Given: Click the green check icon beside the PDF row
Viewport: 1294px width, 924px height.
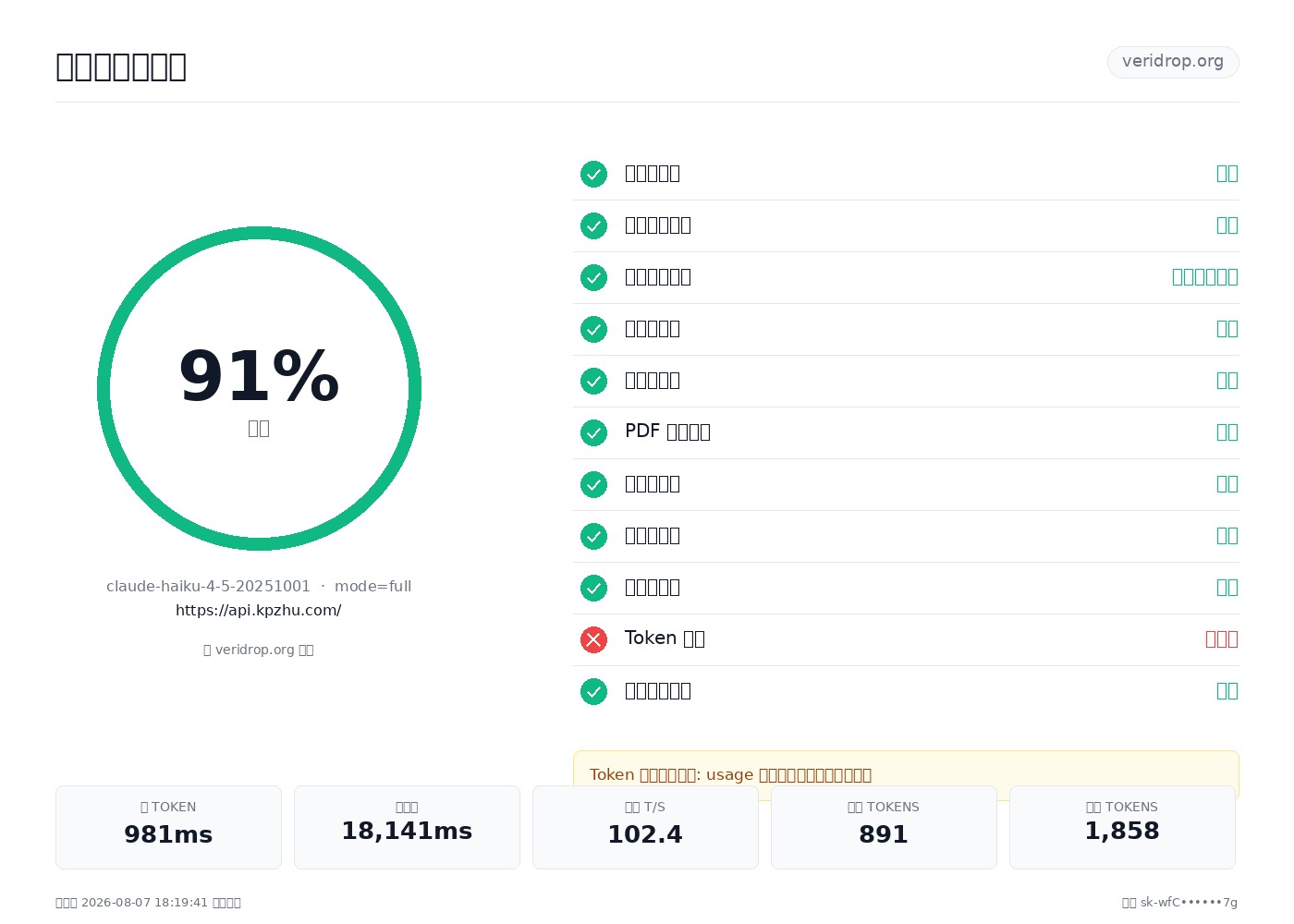Looking at the screenshot, I should point(593,432).
